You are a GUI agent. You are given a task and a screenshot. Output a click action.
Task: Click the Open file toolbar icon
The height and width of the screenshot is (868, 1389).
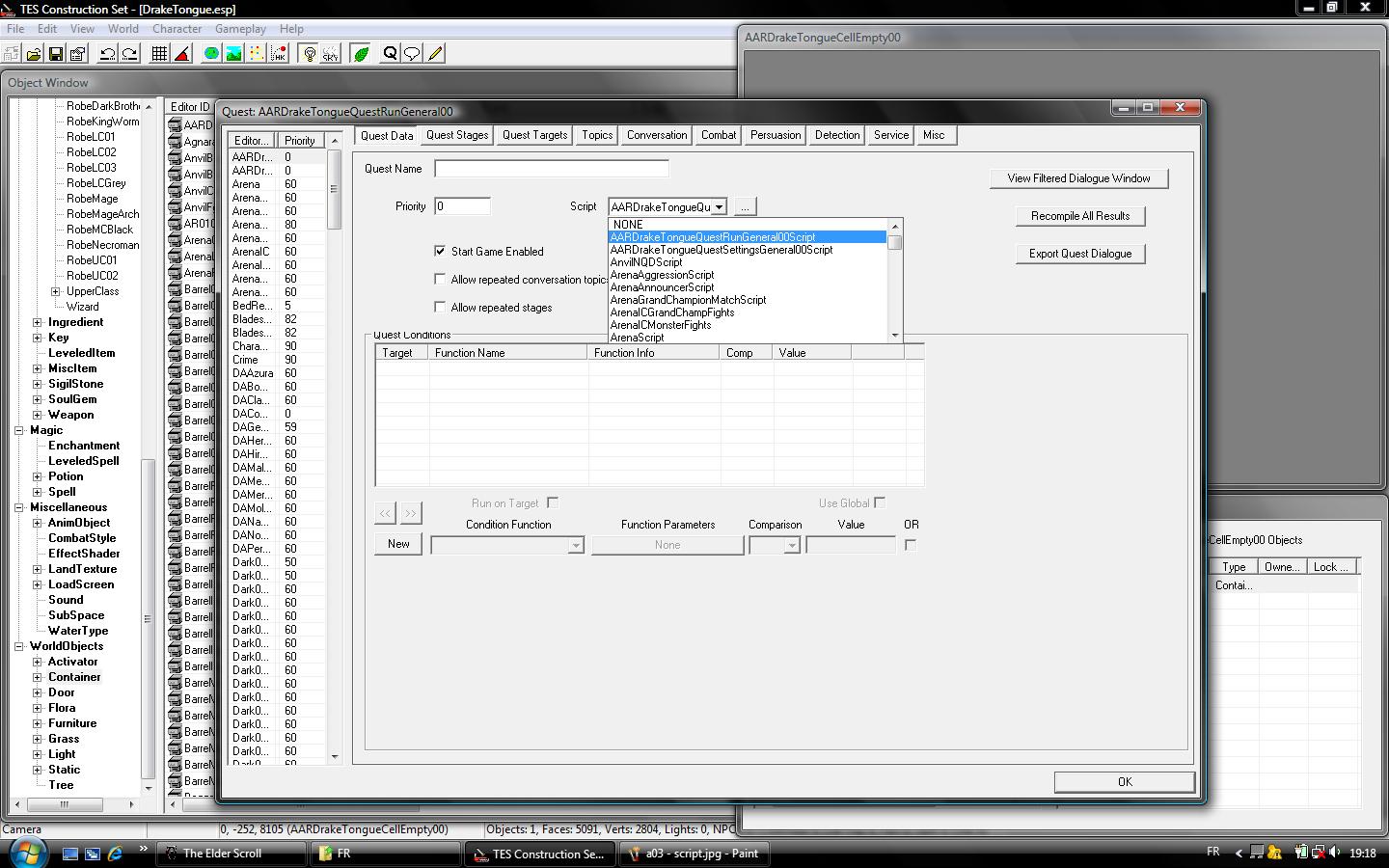coord(34,54)
